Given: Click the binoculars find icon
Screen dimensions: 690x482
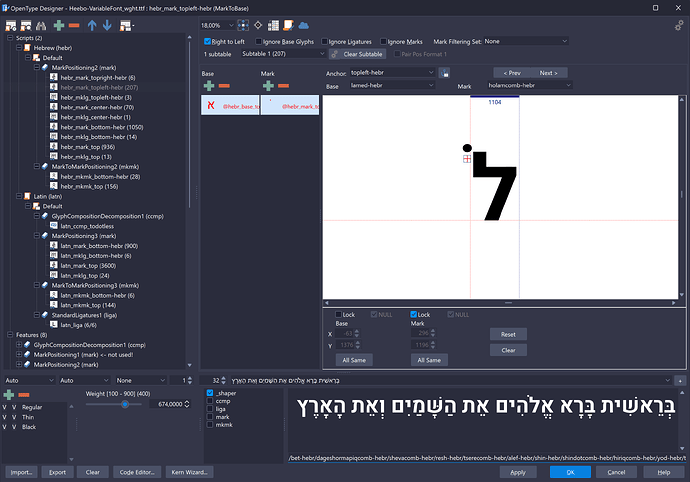Looking at the screenshot, I should point(39,24).
